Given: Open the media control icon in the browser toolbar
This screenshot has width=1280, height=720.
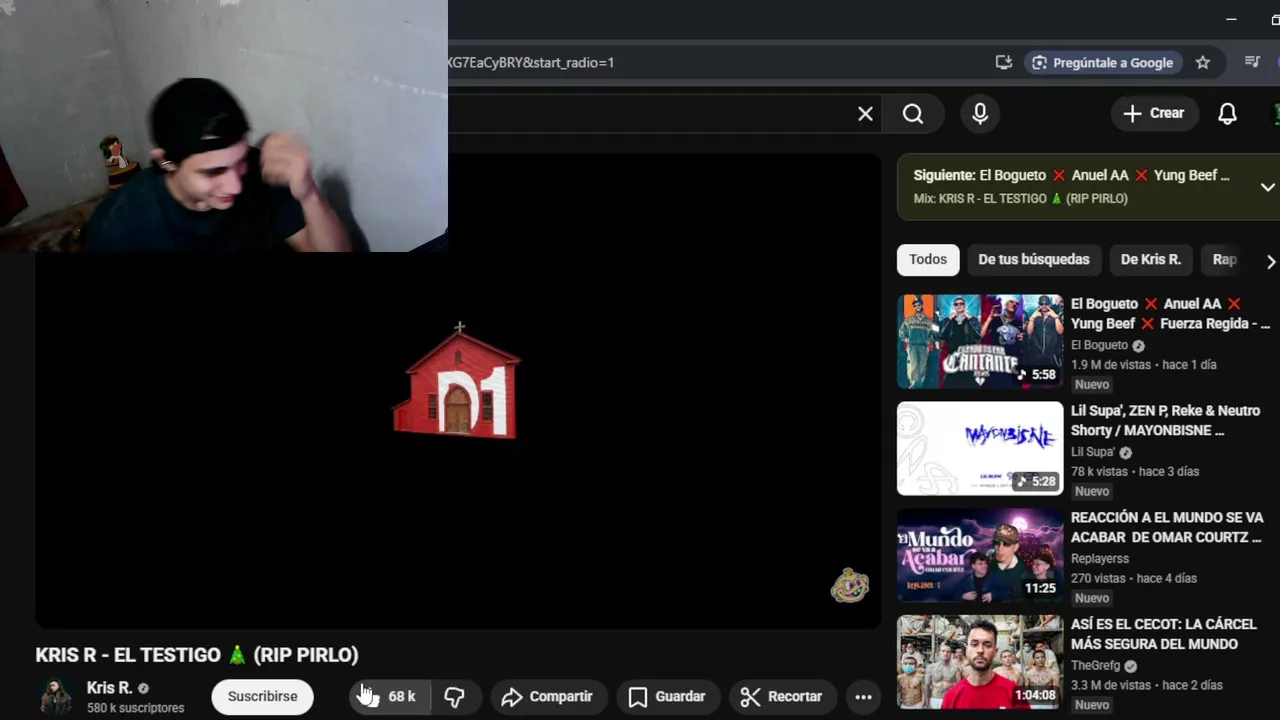Looking at the screenshot, I should coord(1252,62).
